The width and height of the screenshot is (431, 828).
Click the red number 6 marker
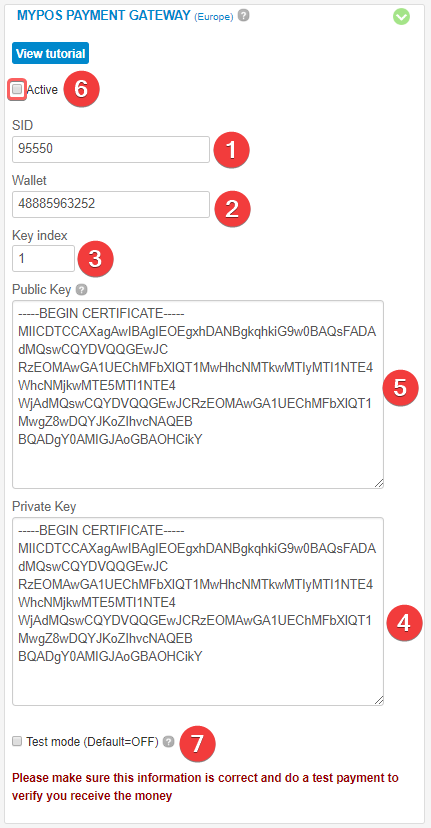point(81,89)
